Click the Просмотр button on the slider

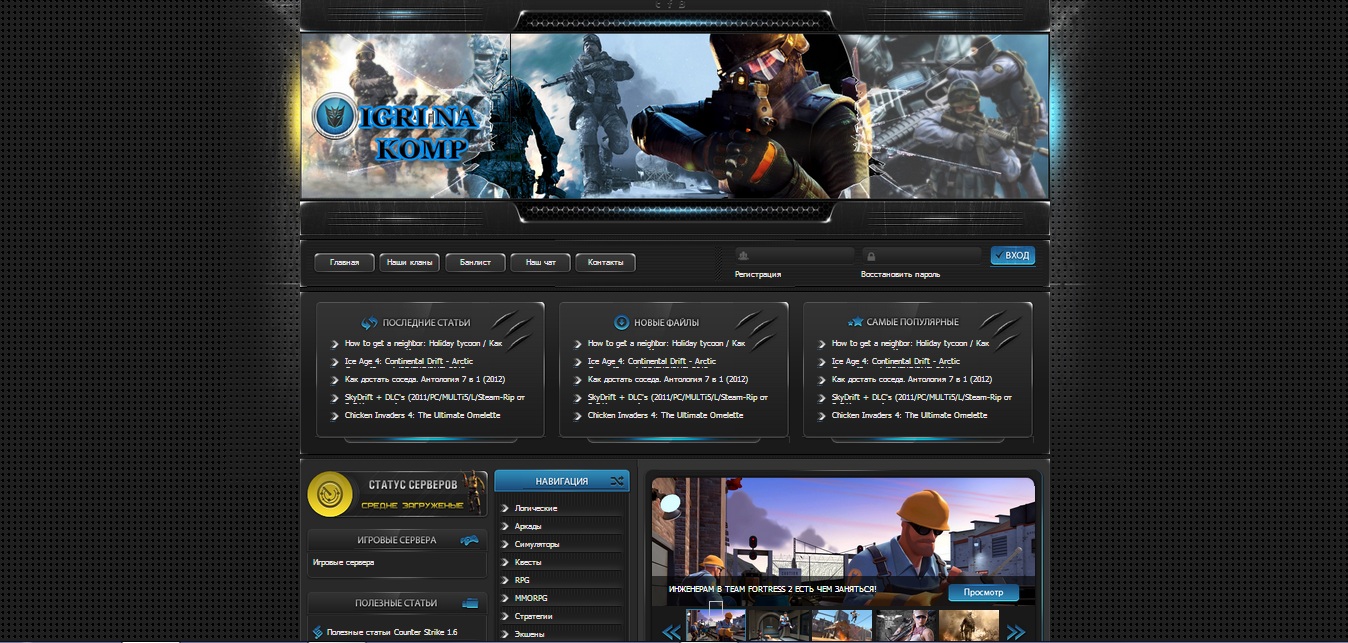tap(983, 592)
